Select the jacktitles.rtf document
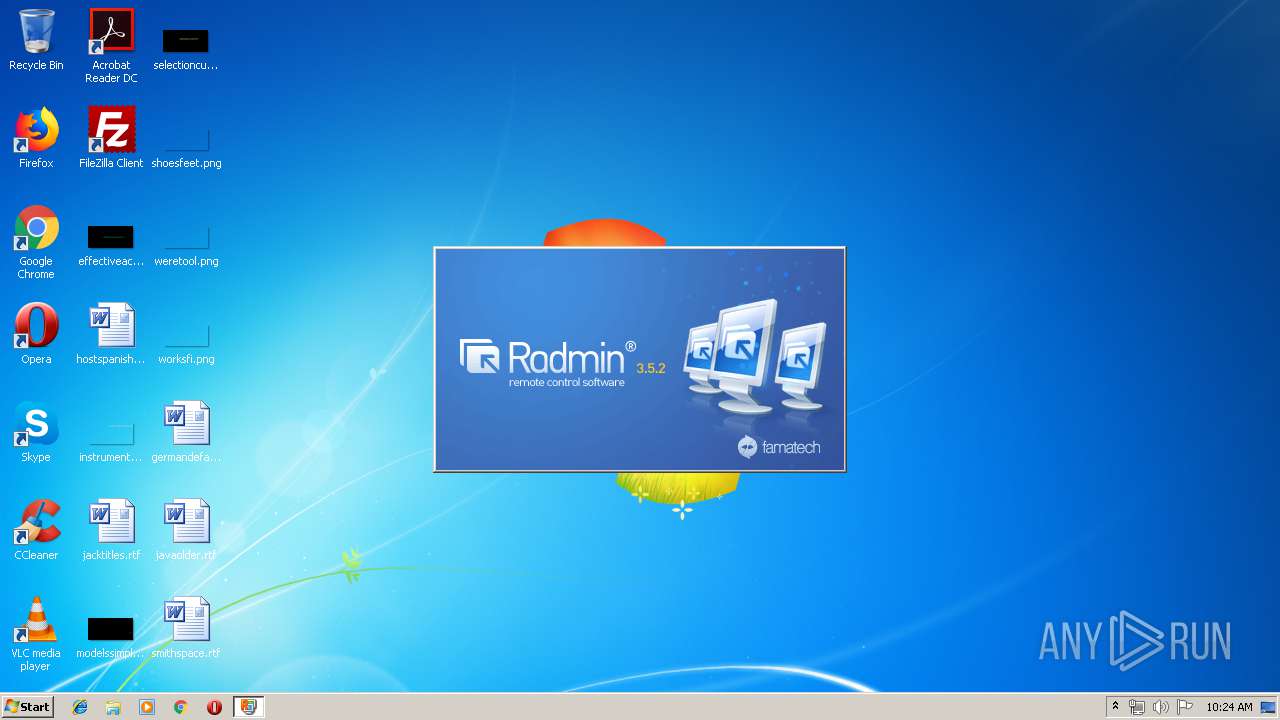Screen dimensions: 1280x720 click(x=111, y=530)
